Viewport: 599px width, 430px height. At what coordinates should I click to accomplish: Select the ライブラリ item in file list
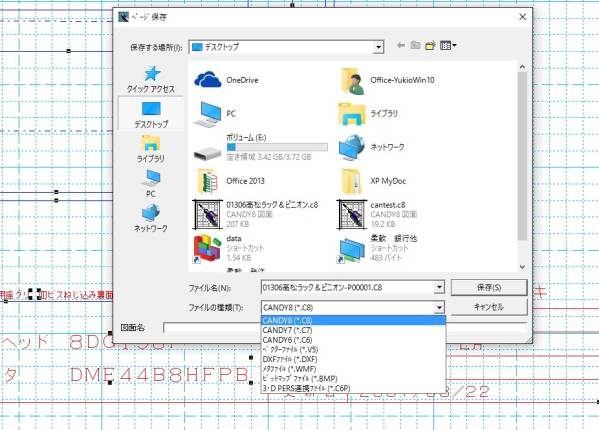368,114
